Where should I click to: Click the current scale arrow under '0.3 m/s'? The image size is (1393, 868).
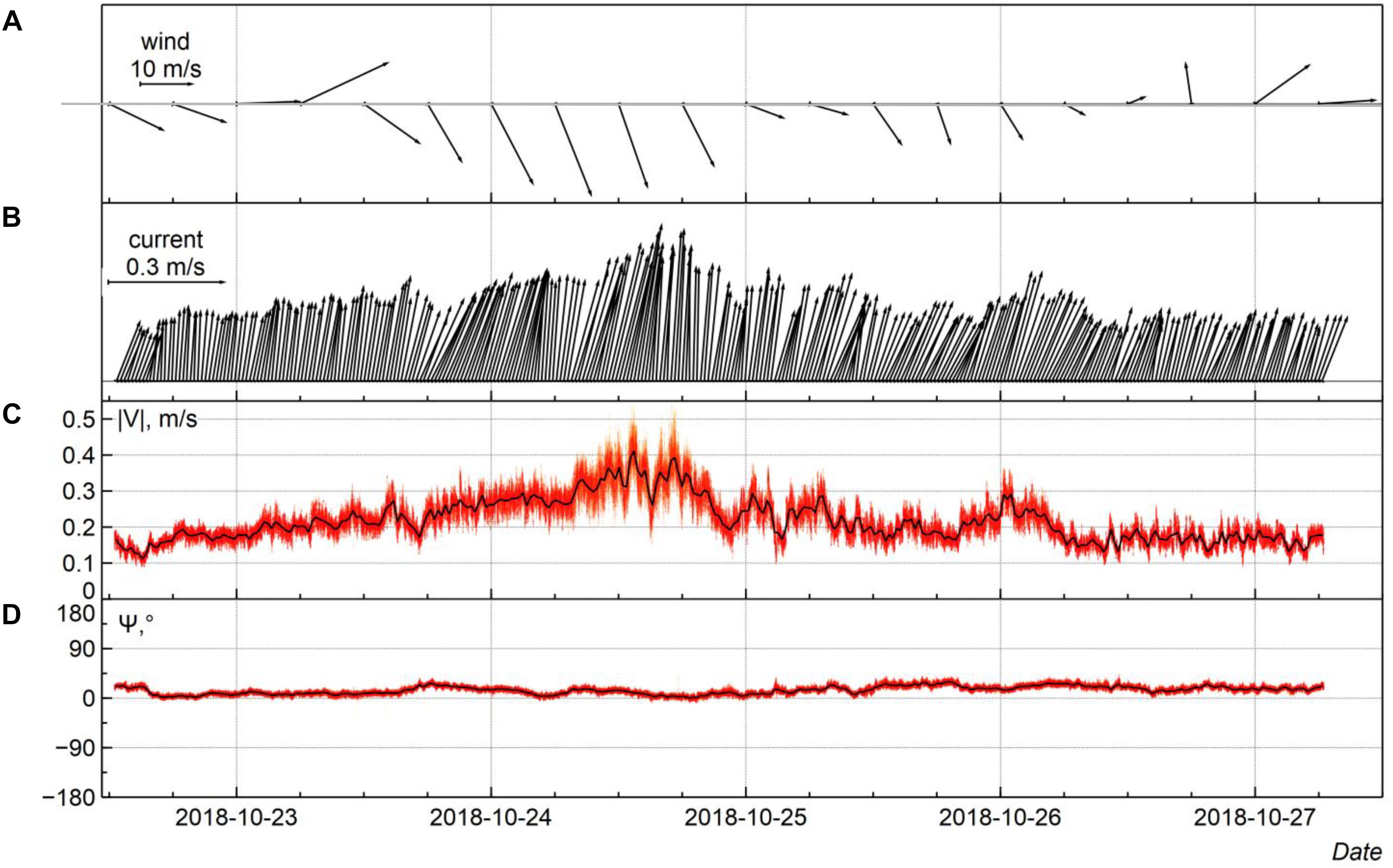(167, 282)
